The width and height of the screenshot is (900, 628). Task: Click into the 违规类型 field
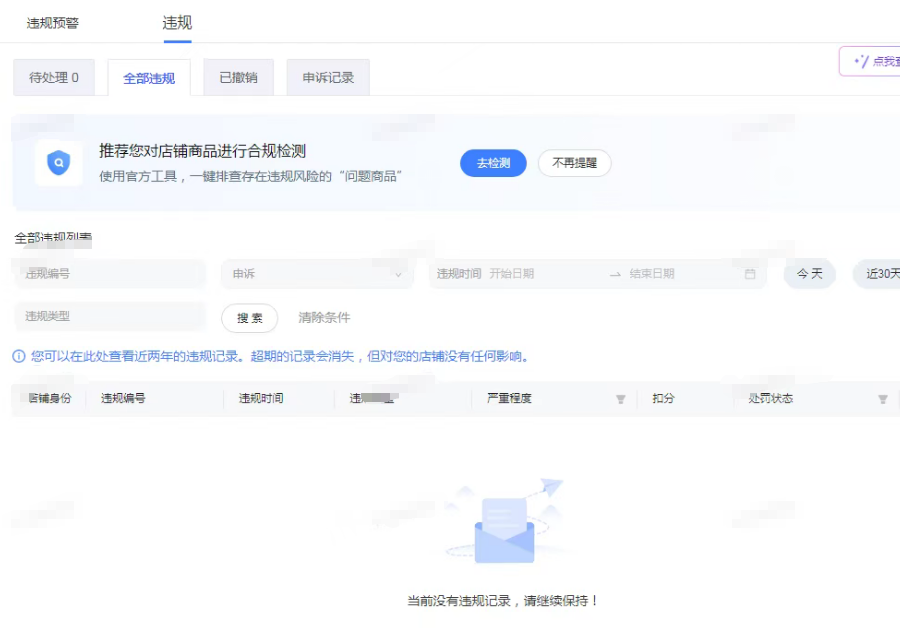tap(110, 317)
